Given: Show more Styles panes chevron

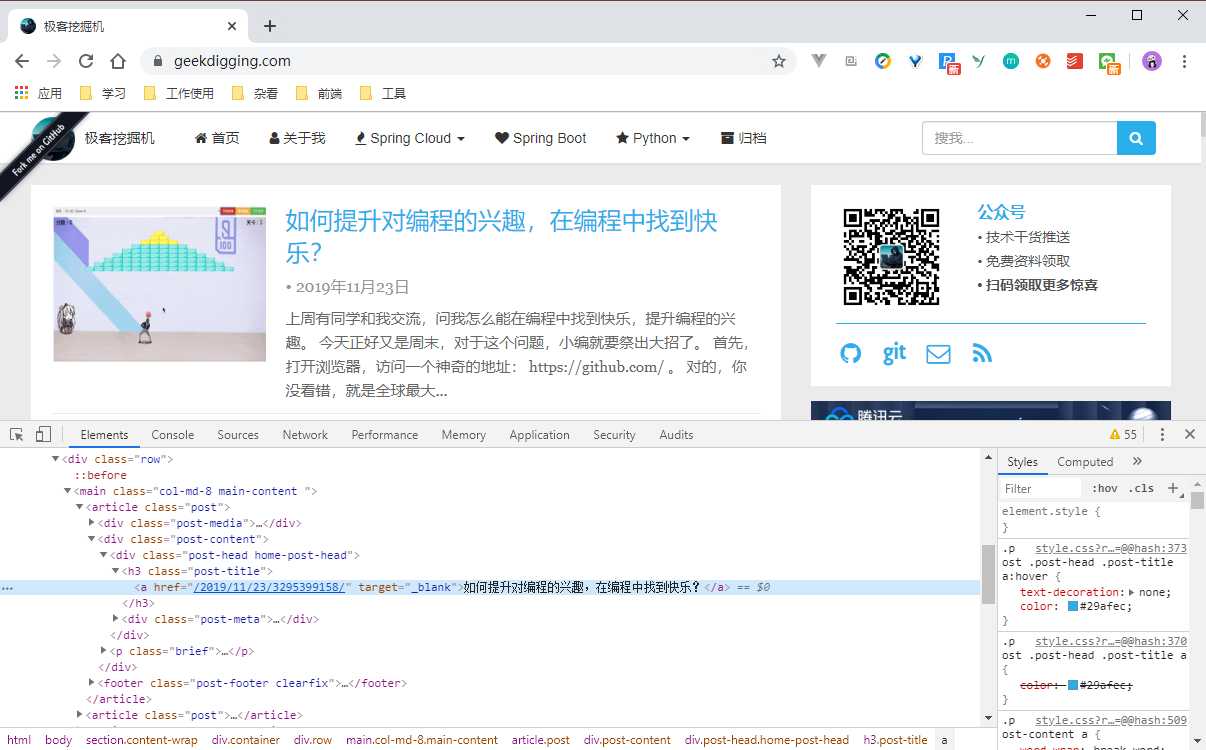Looking at the screenshot, I should point(1137,461).
